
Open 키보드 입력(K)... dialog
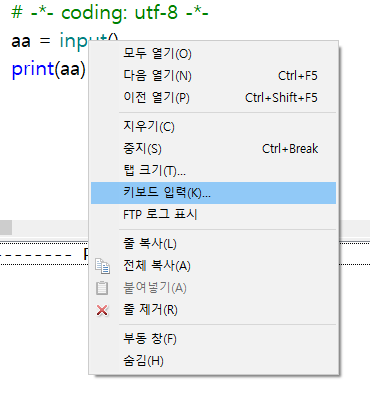click(213, 192)
